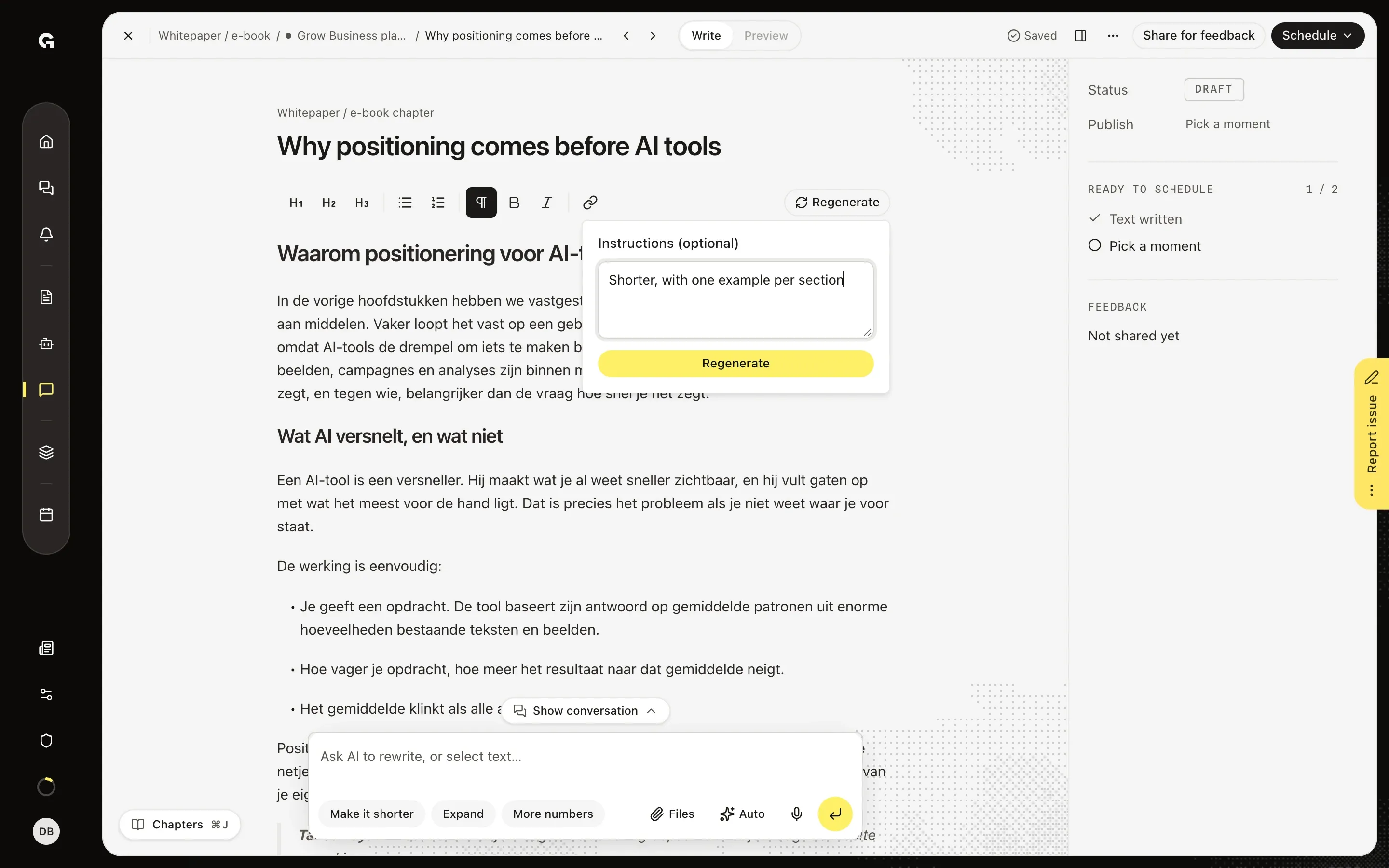Image resolution: width=1389 pixels, height=868 pixels.
Task: Toggle italic formatting
Action: tap(547, 203)
